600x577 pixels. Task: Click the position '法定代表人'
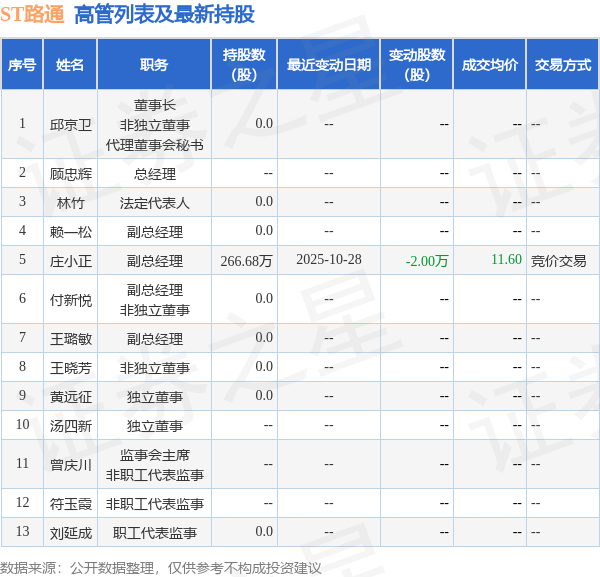pos(155,203)
